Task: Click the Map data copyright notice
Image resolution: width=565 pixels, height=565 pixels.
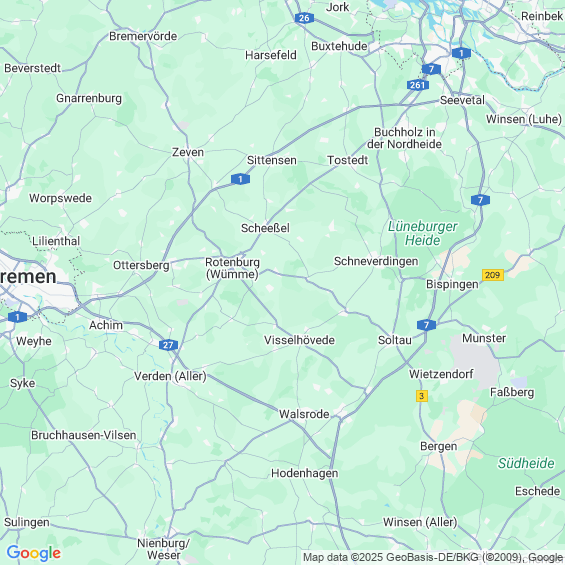Action: pos(433,557)
